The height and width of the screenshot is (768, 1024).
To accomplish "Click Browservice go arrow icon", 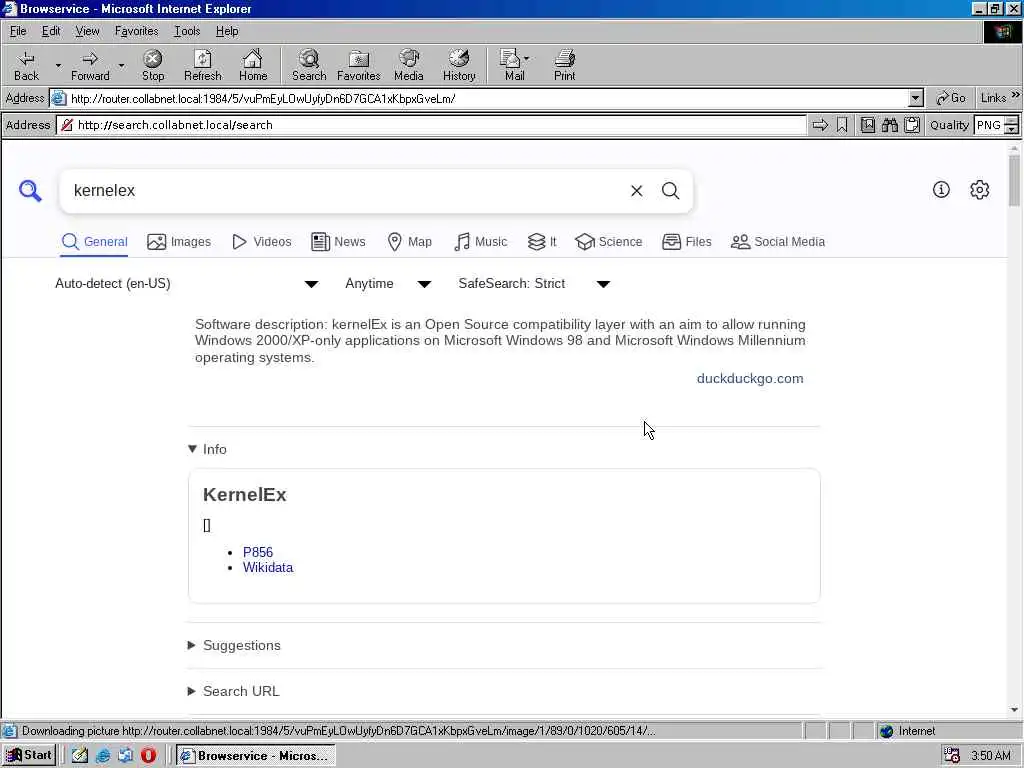I will tap(820, 125).
